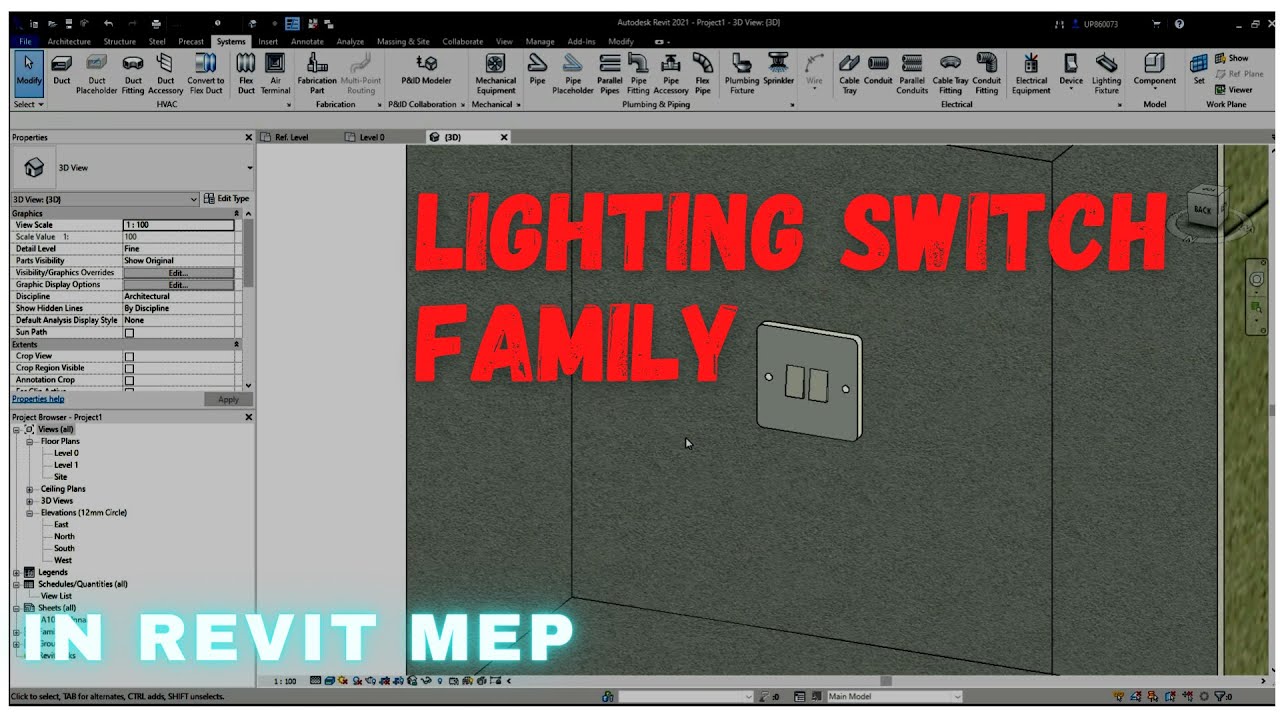Select the Pipe Accessory tool
This screenshot has height=720, width=1280.
[671, 73]
